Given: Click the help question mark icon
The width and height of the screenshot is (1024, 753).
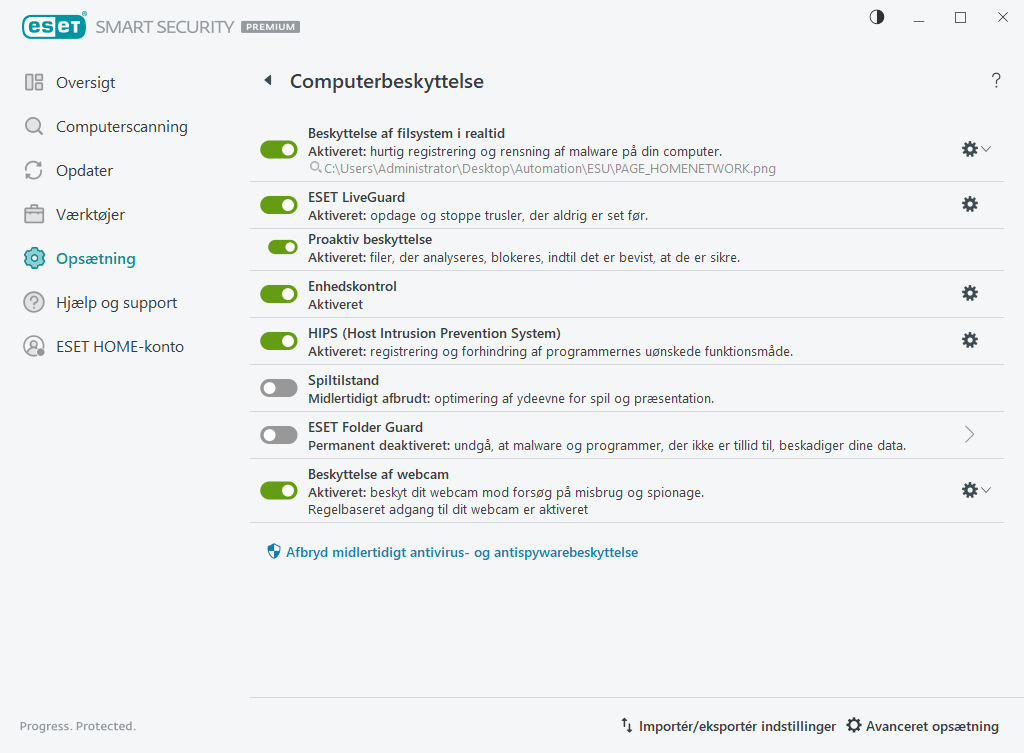Looking at the screenshot, I should [996, 81].
